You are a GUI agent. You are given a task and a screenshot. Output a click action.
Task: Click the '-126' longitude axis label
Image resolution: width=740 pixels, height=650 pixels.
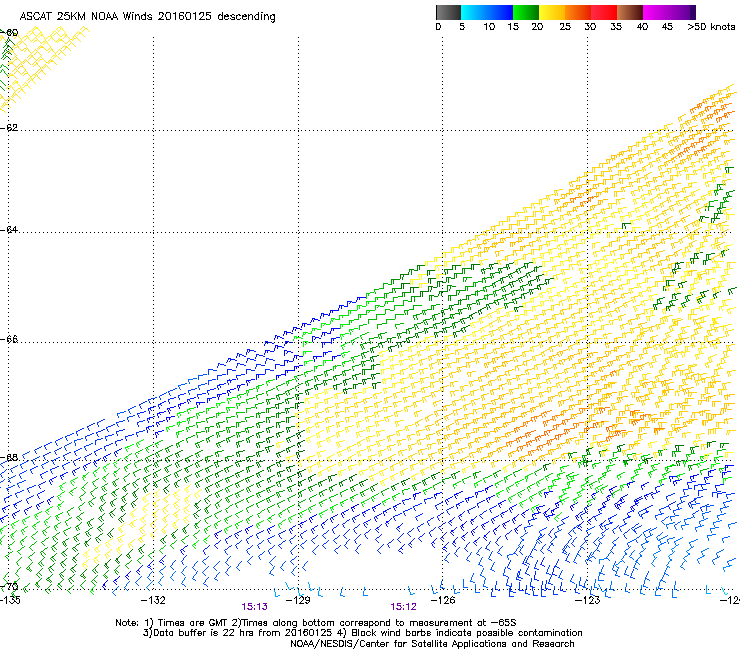click(443, 600)
